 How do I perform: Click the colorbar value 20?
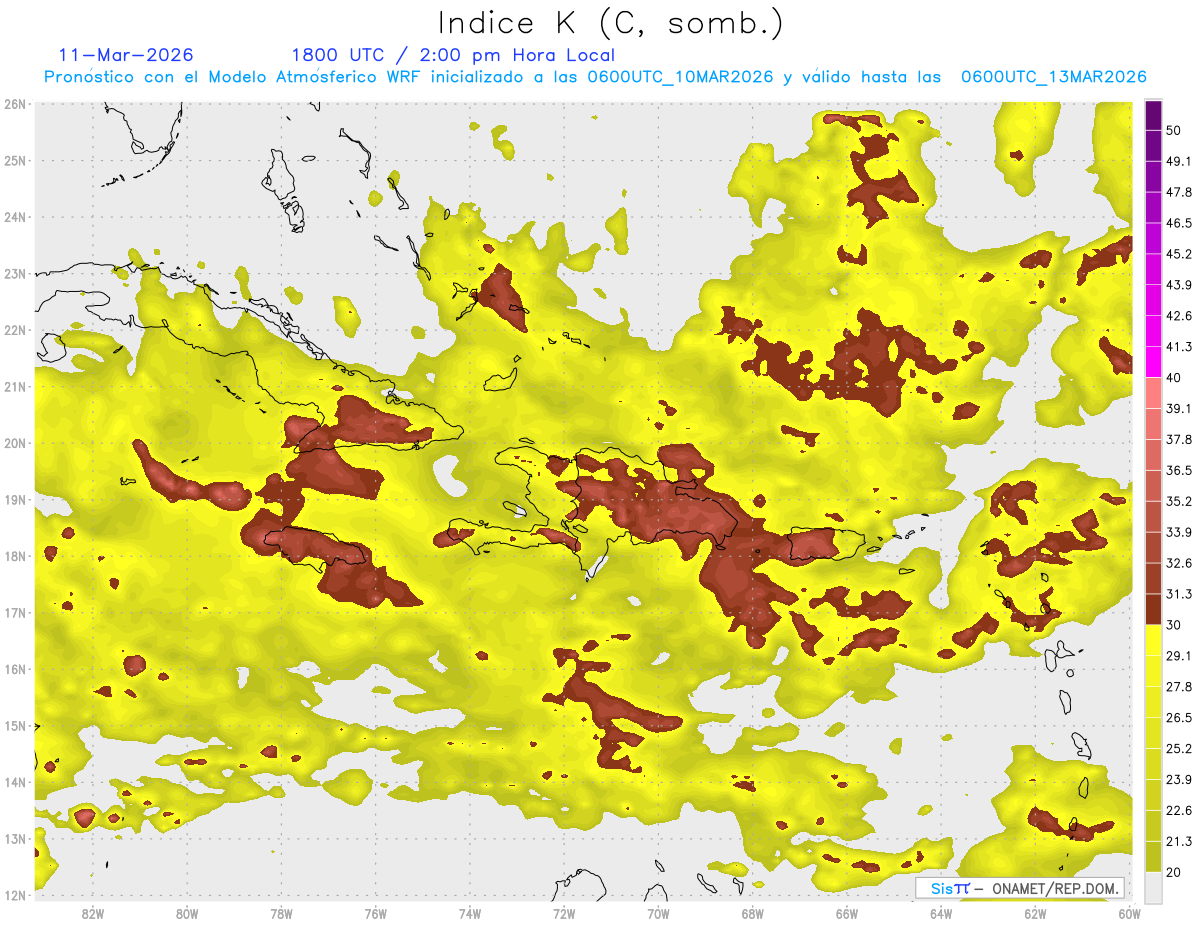(x=1174, y=873)
